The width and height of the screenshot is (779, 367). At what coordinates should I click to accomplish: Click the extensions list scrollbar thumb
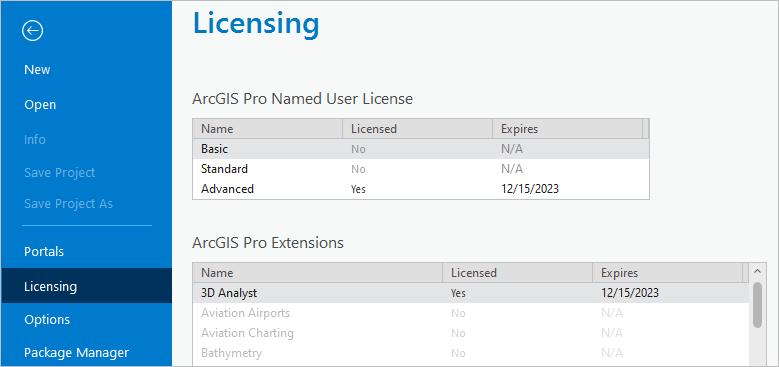[x=757, y=305]
